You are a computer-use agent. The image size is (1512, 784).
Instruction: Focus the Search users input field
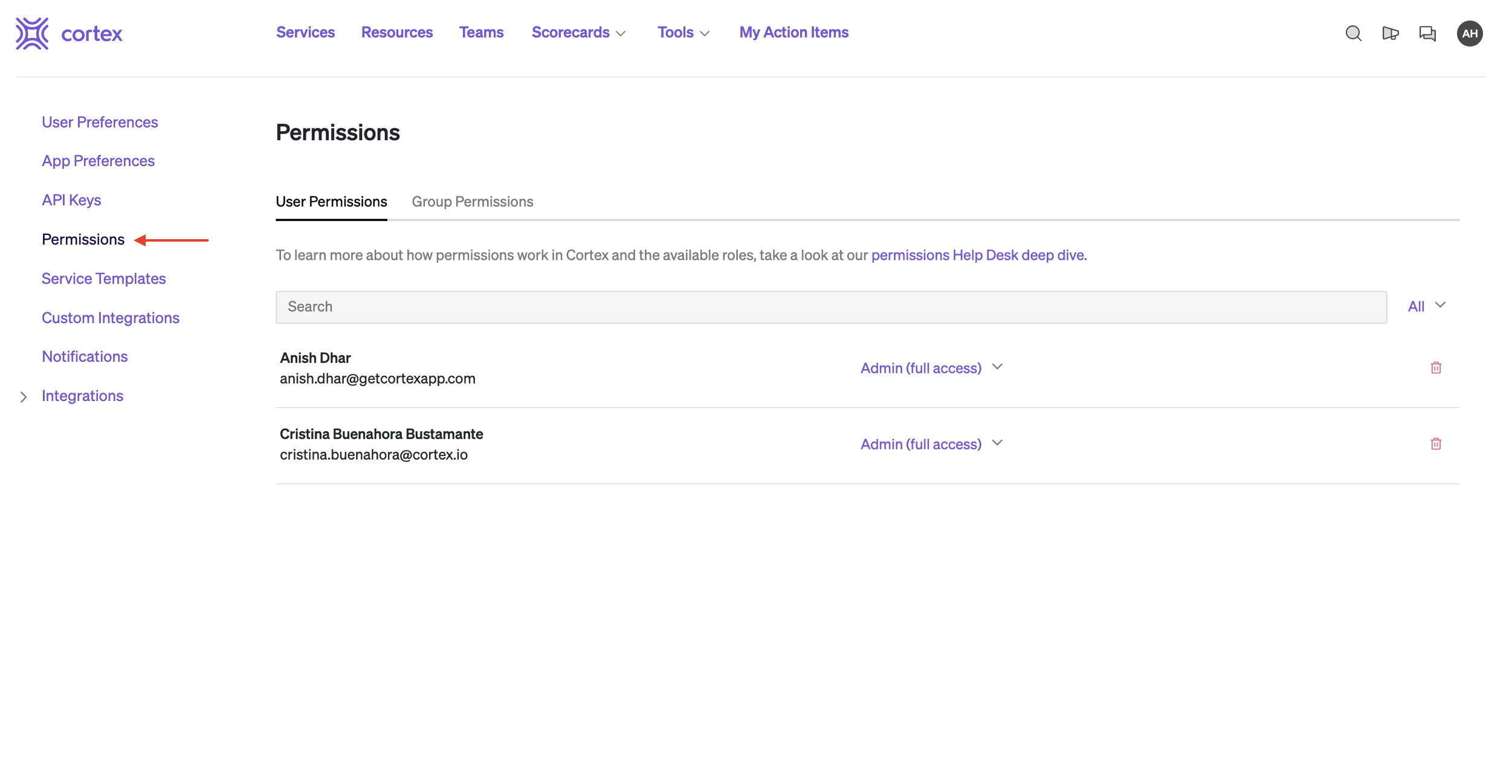831,307
